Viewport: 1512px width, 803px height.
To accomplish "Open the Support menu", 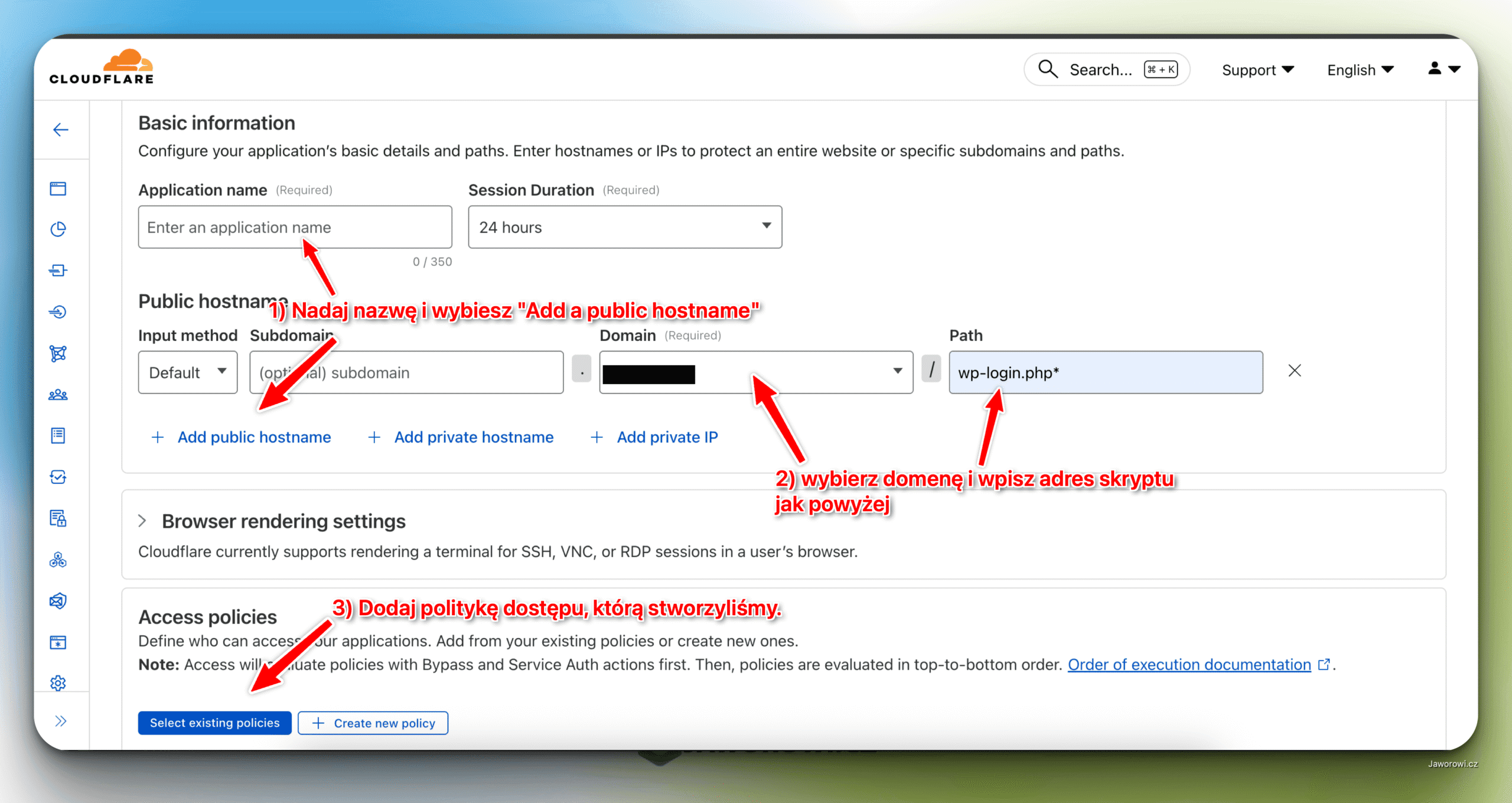I will coord(1257,69).
